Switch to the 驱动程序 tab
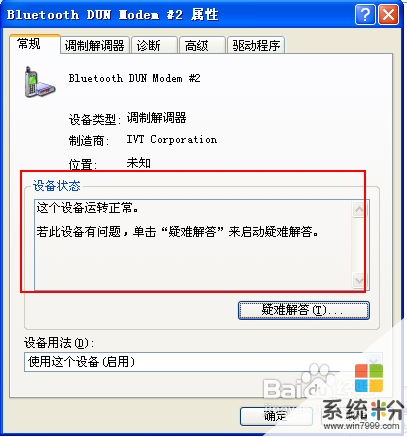 [256, 46]
